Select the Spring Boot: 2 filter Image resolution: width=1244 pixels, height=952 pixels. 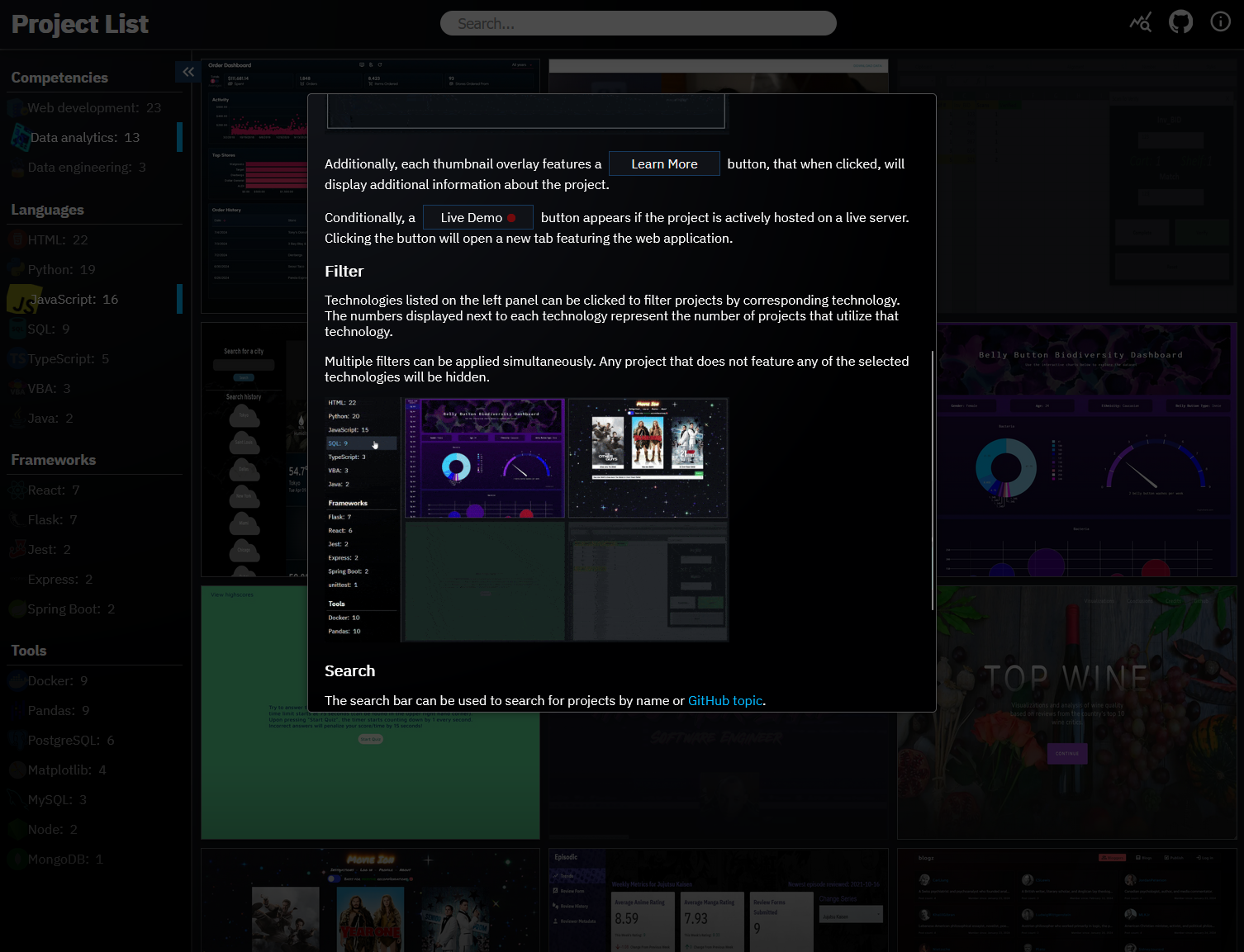94,609
